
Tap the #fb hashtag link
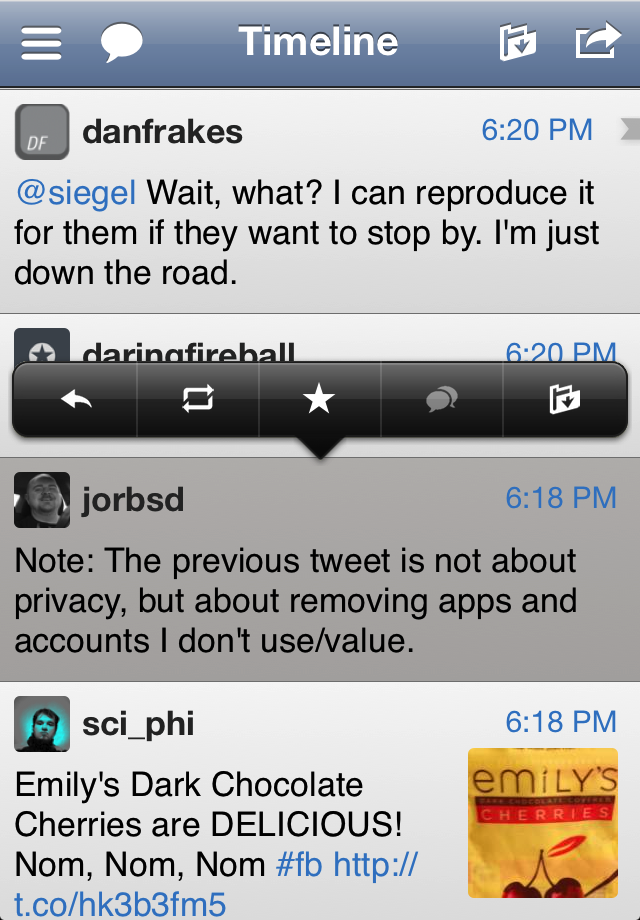coord(299,863)
